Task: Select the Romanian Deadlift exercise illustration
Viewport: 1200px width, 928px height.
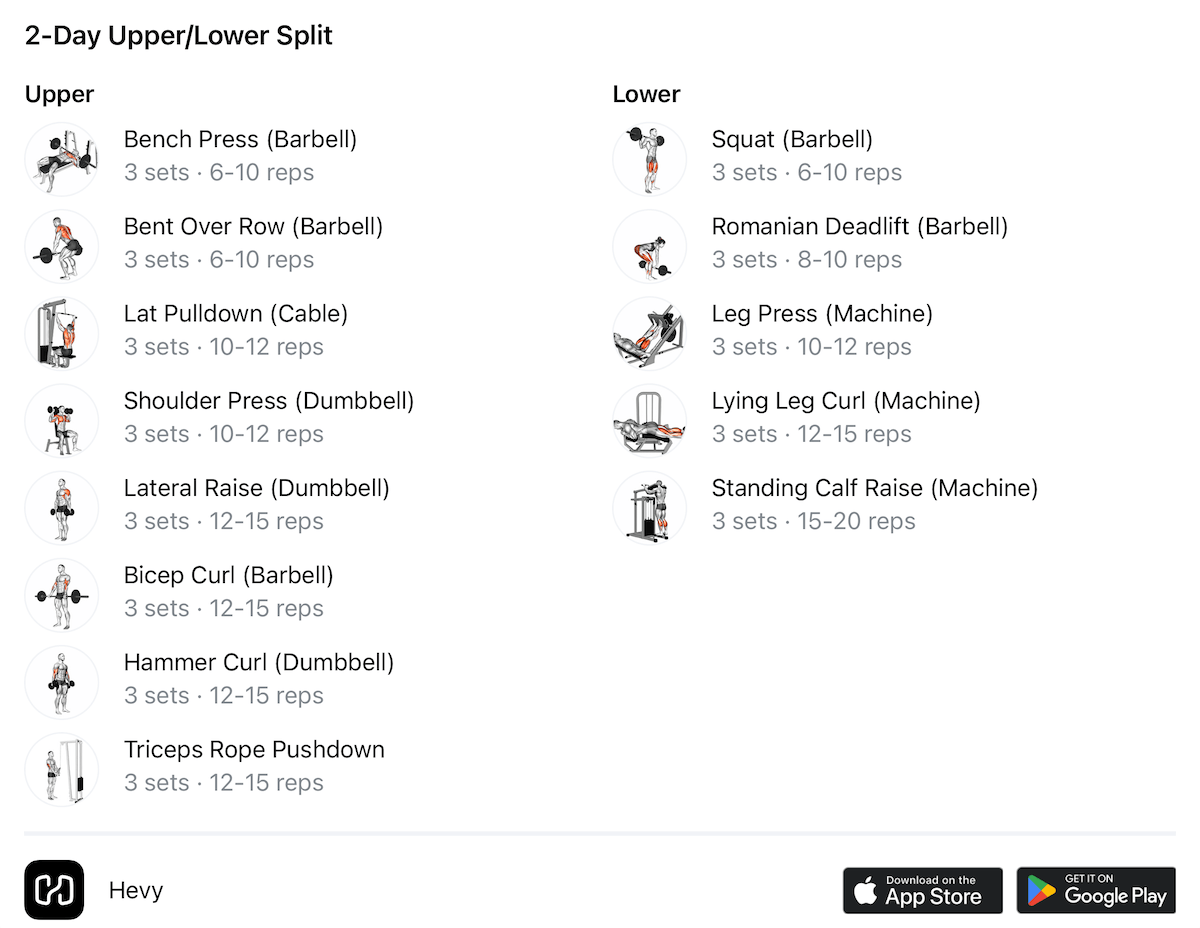Action: (649, 246)
